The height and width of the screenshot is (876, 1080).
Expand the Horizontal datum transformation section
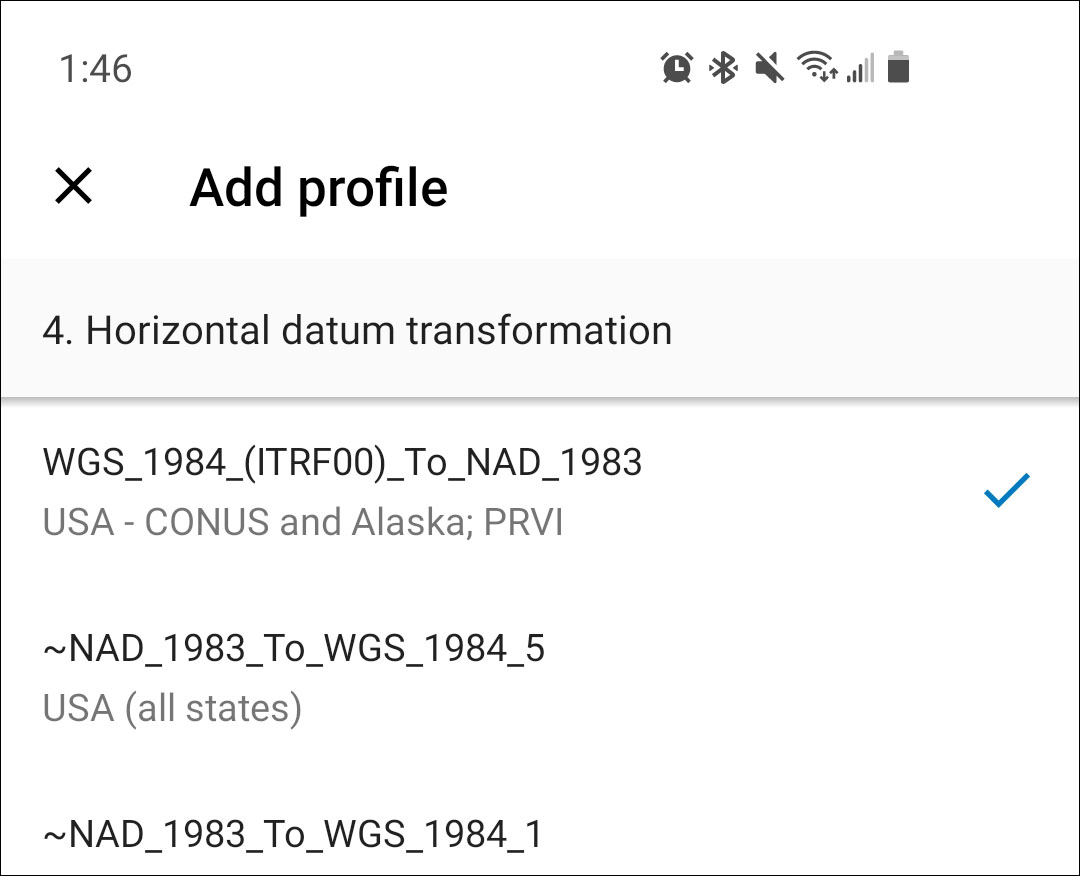[x=356, y=330]
